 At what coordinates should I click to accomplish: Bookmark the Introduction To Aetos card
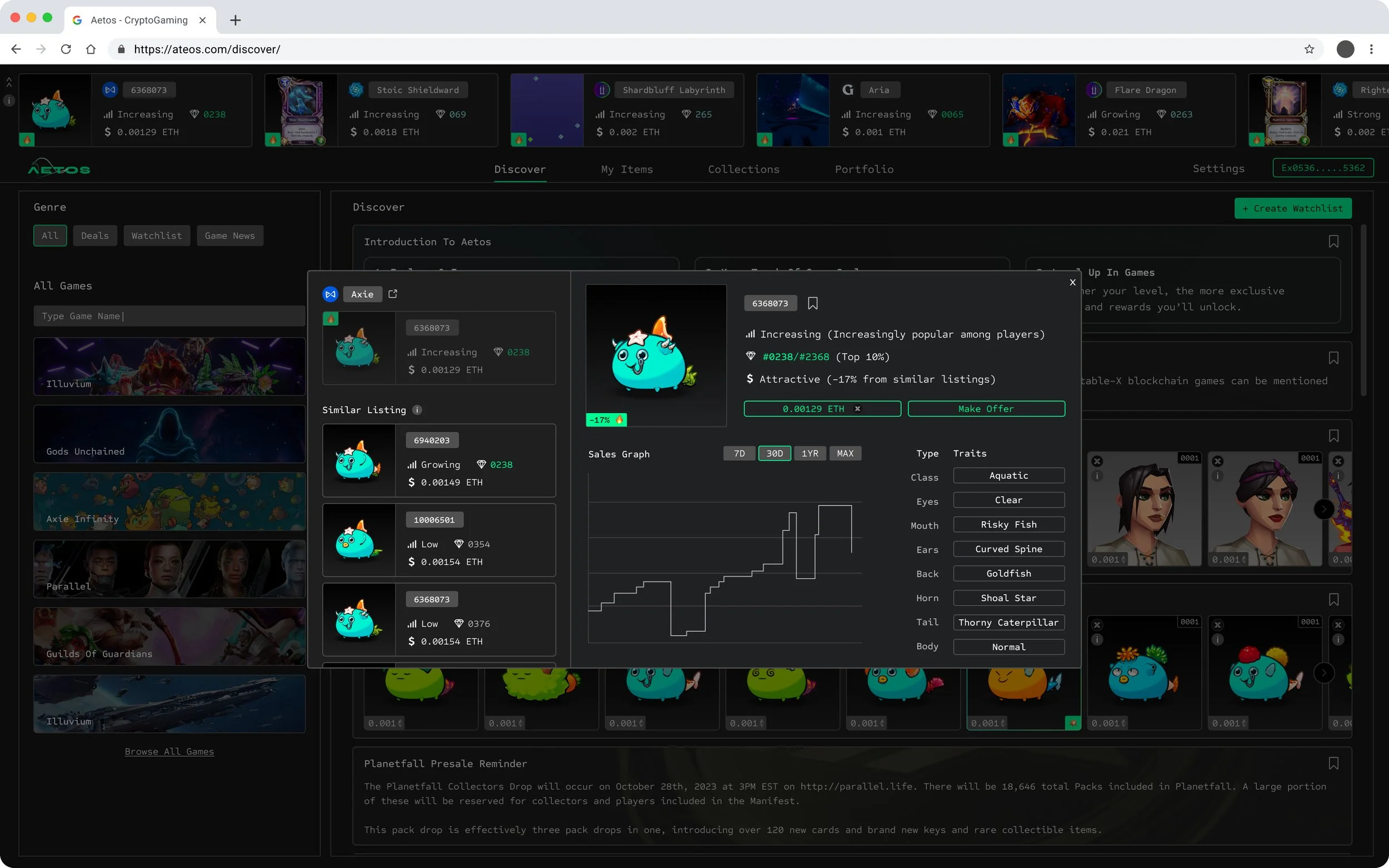tap(1333, 242)
